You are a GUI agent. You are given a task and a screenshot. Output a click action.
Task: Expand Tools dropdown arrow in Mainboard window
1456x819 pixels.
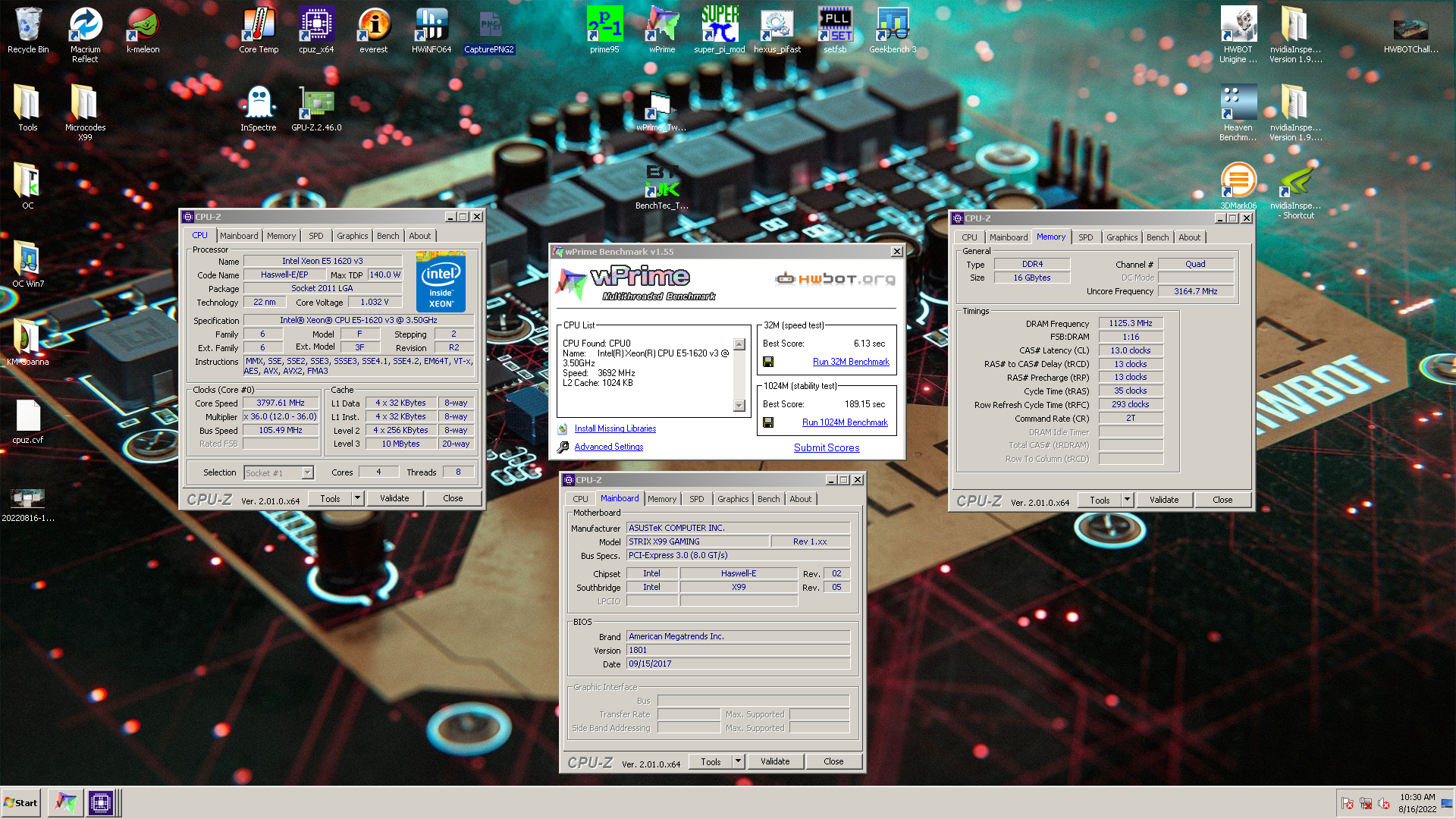(738, 761)
